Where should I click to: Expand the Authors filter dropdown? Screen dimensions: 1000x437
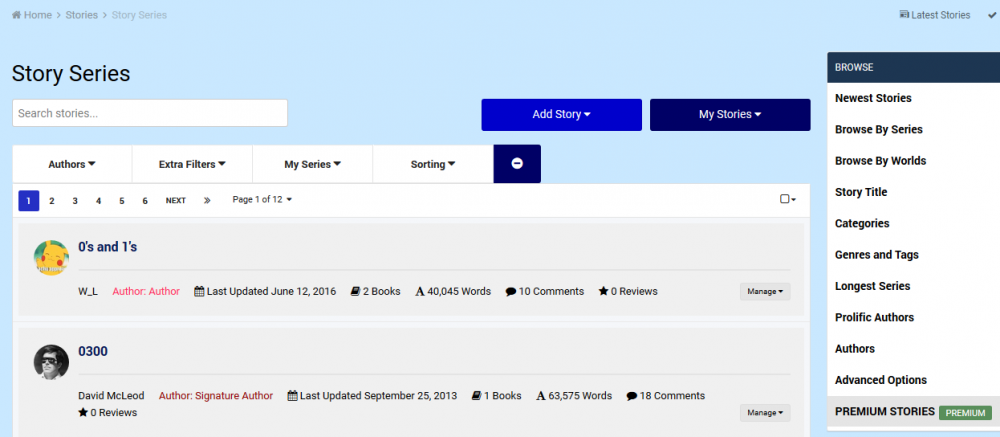point(72,164)
